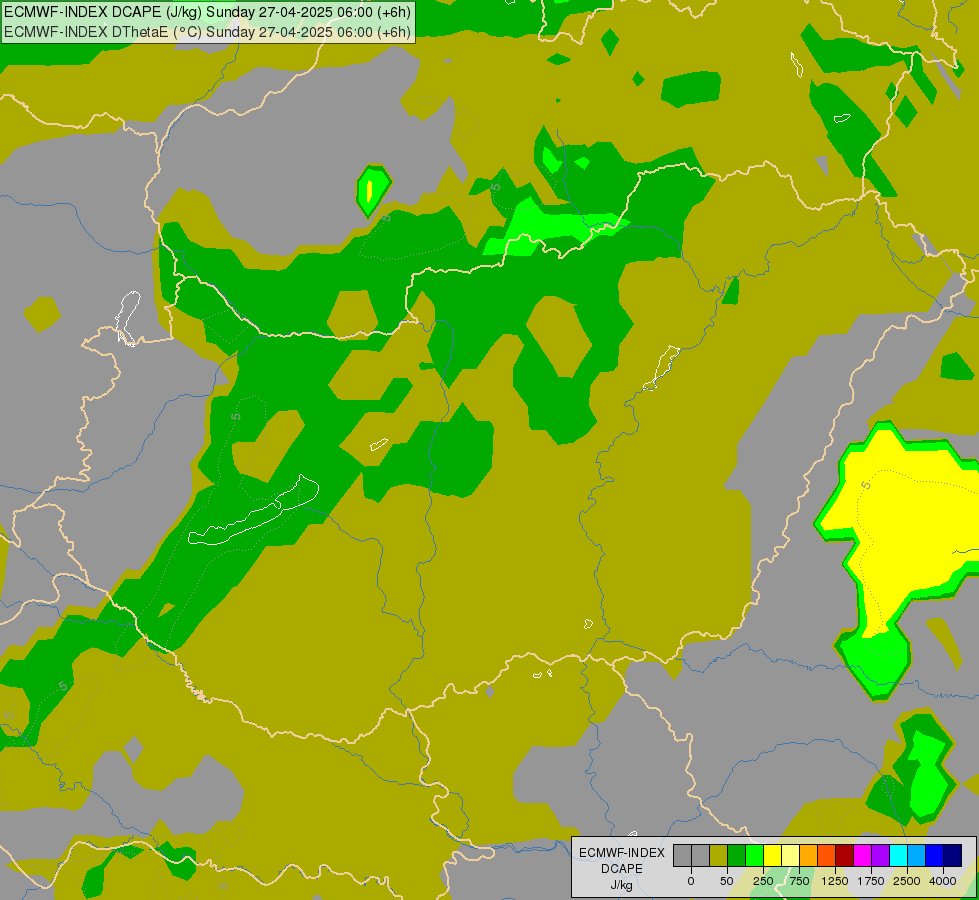Click the legend value label "4000"
The image size is (979, 900).
coord(943,881)
